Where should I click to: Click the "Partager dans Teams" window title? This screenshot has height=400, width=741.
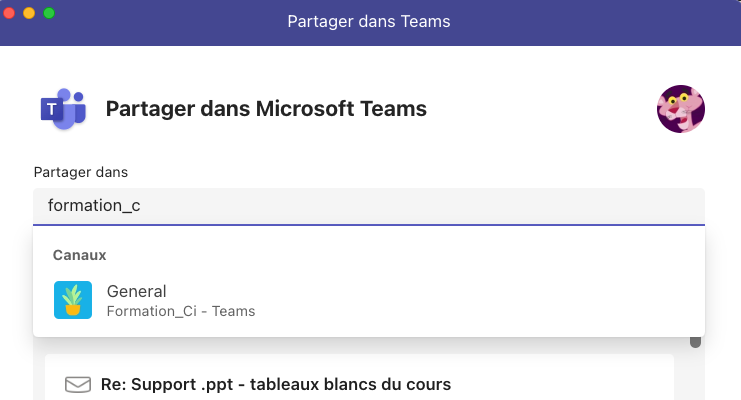point(369,21)
